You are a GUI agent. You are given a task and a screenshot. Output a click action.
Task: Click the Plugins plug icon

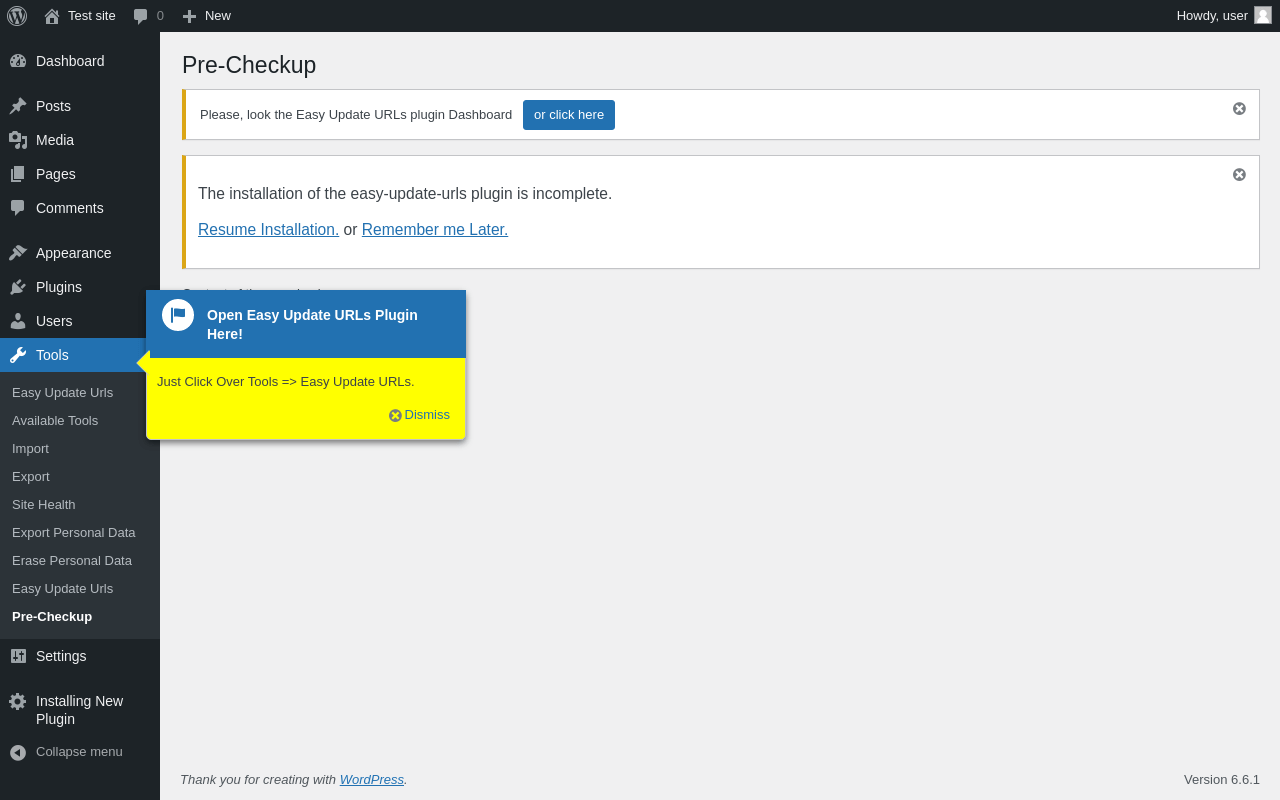coord(18,287)
